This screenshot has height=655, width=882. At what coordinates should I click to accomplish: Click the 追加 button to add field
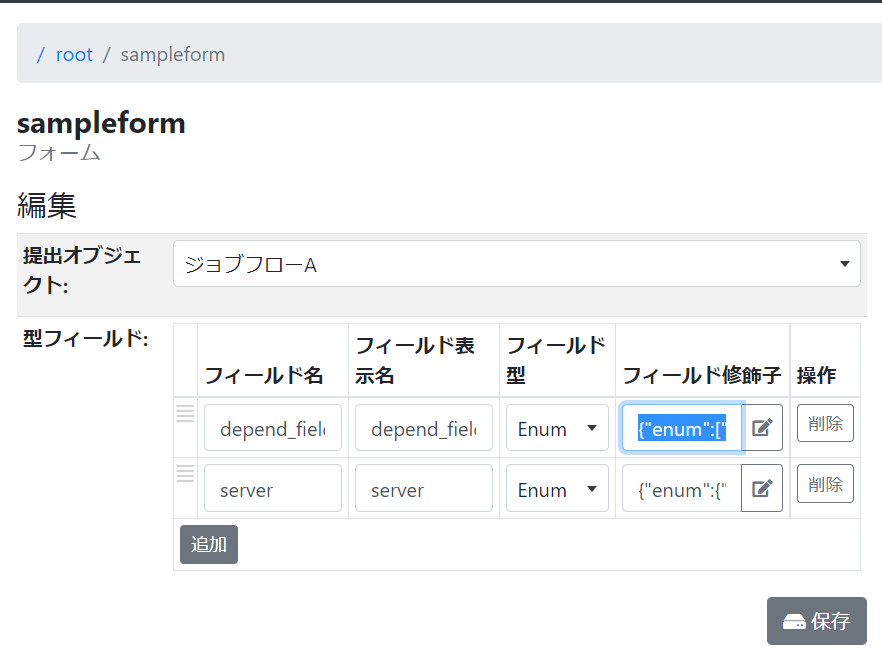coord(209,544)
